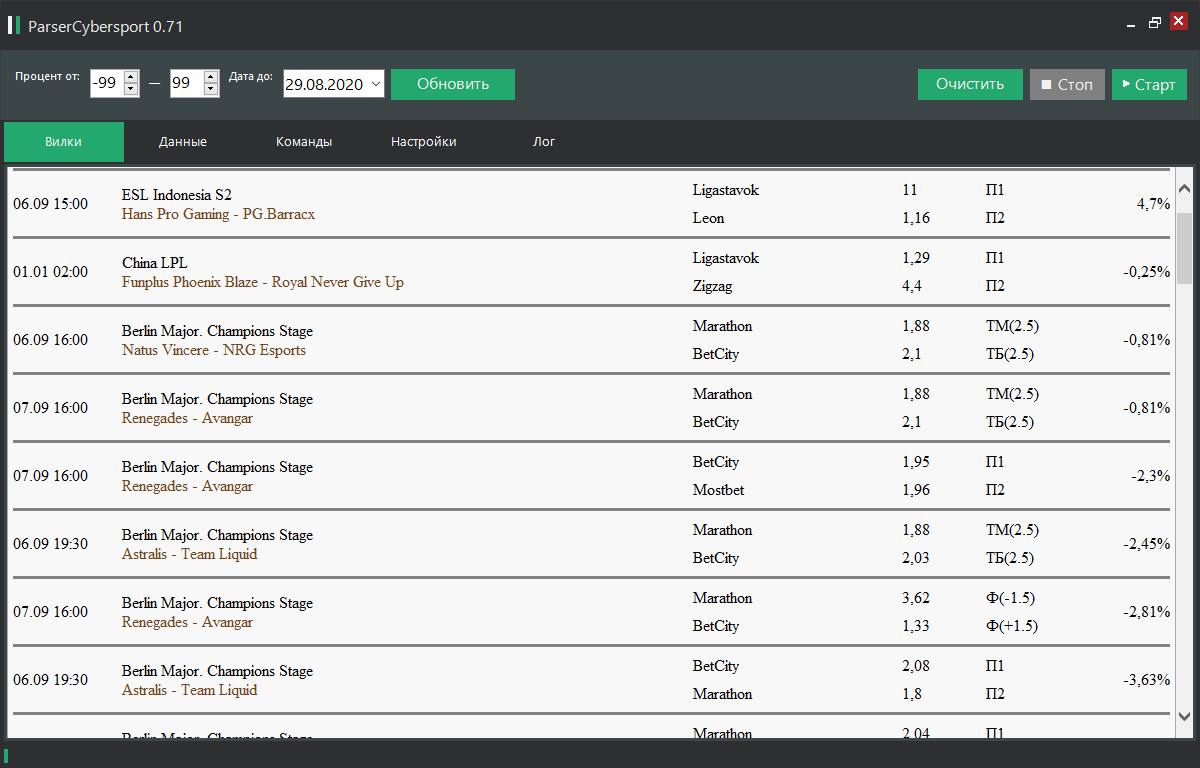Minimize the ParserCybersport window

tap(1131, 24)
